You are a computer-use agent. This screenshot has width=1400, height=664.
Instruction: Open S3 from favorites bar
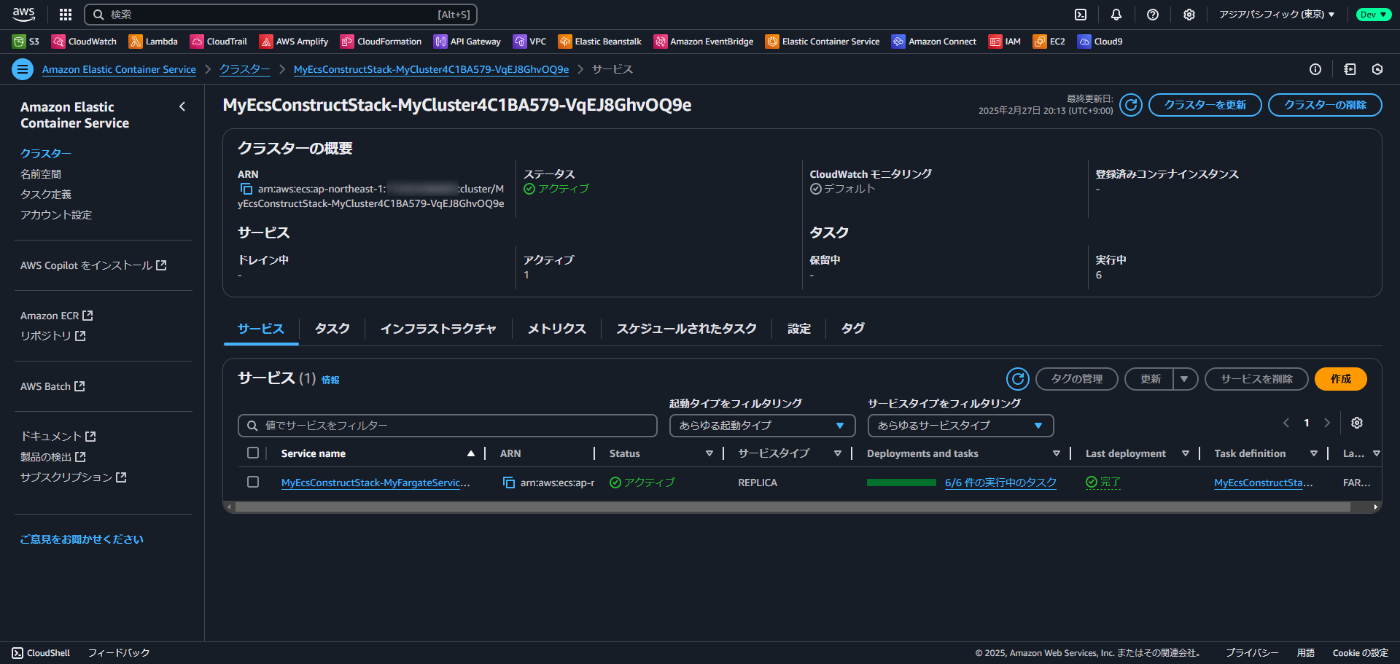point(26,41)
